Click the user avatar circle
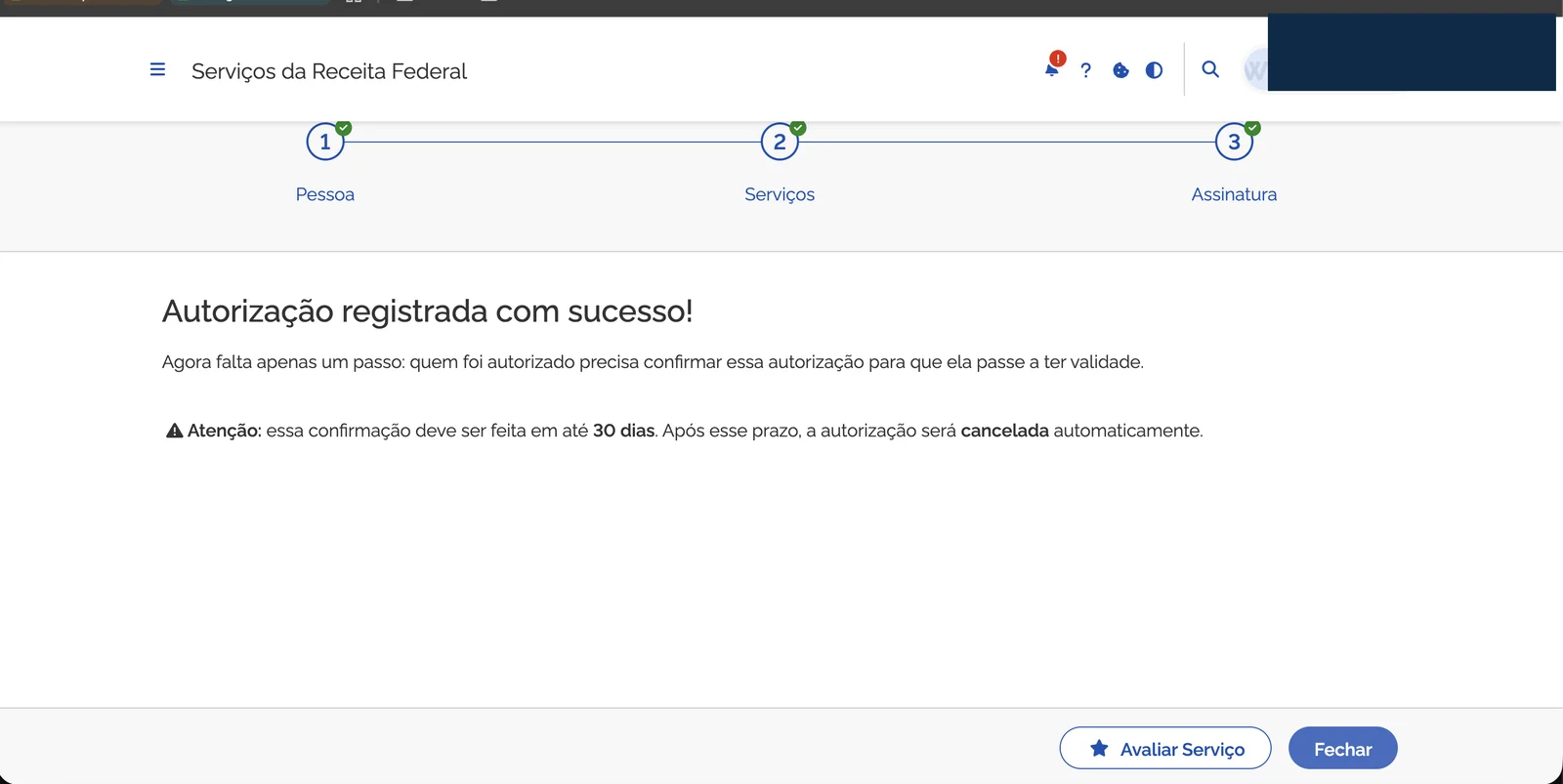 click(1256, 69)
